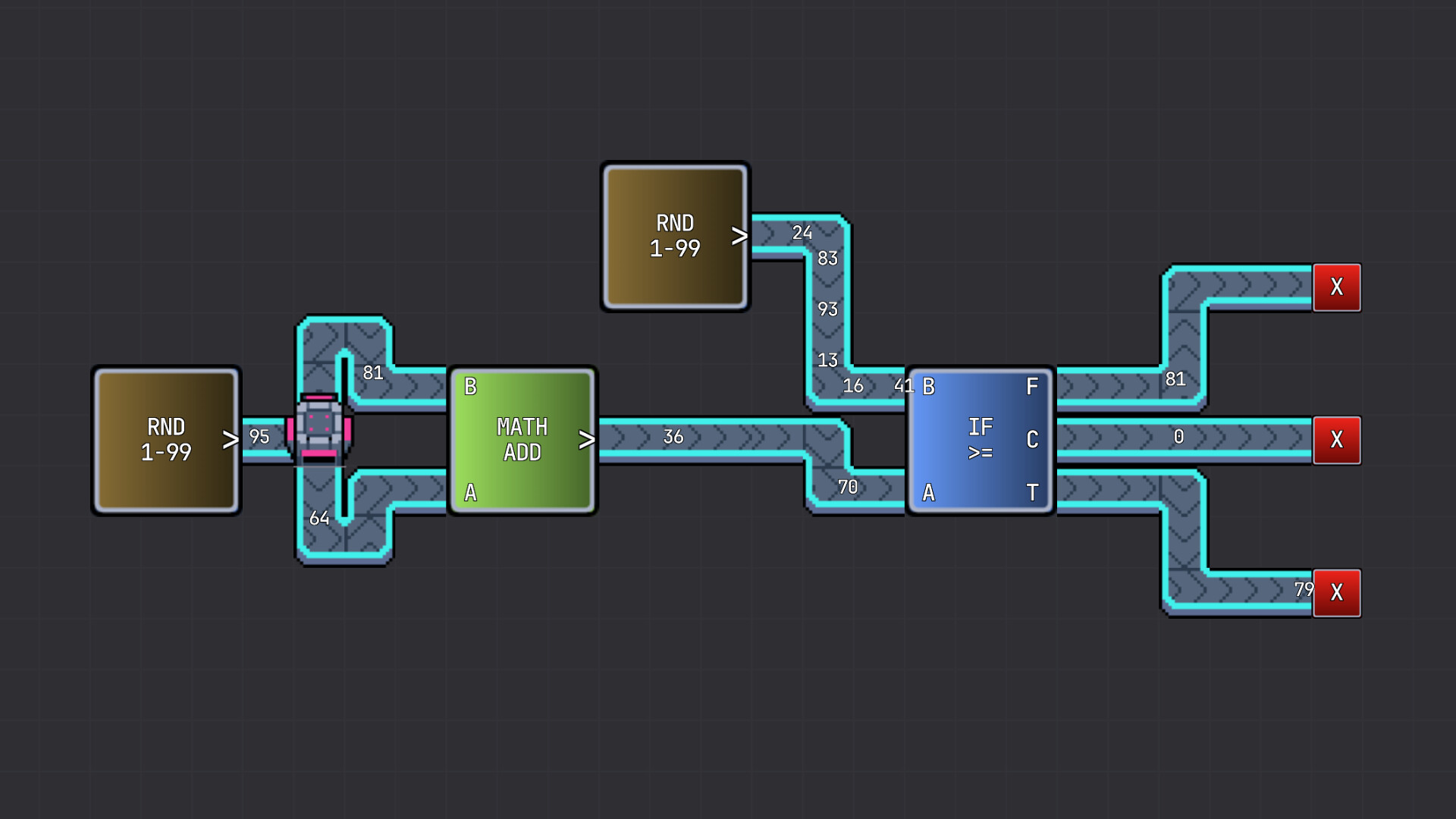Open the IF >= comparator node

point(980,440)
